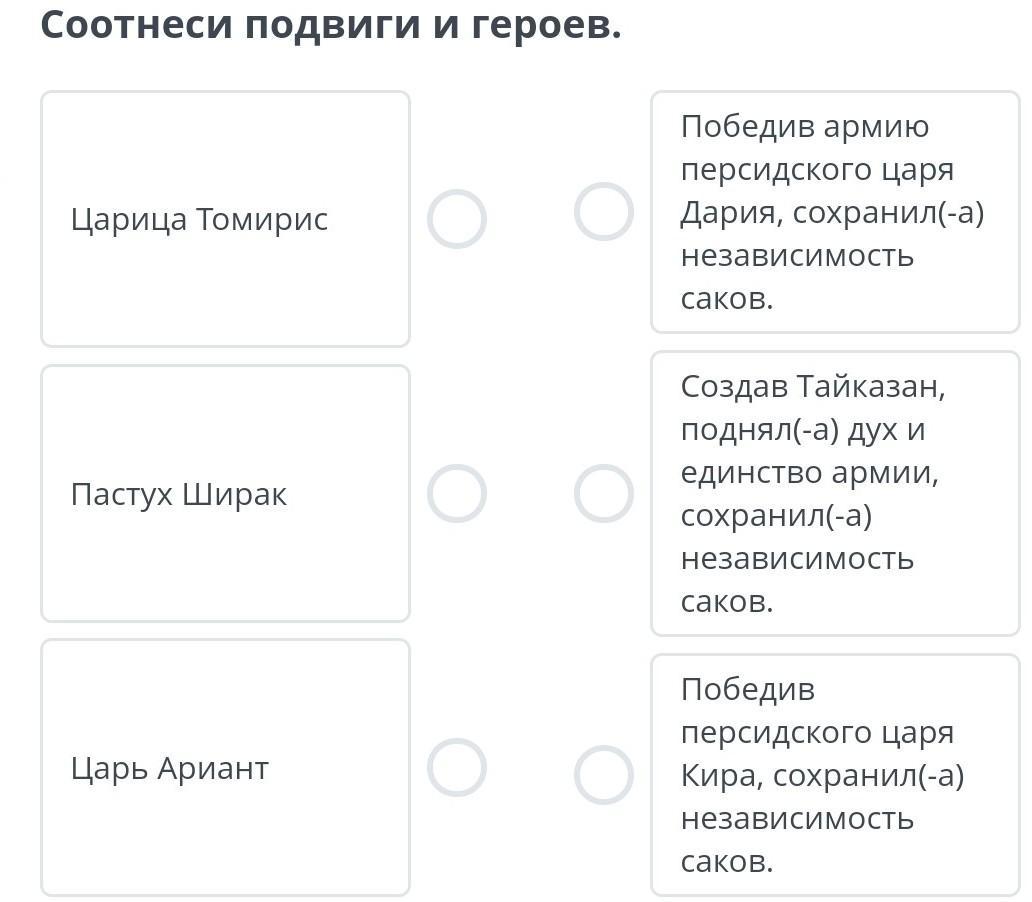This screenshot has width=1032, height=902.
Task: Select the connector circle next to Царь Ариант
Action: coord(457,767)
